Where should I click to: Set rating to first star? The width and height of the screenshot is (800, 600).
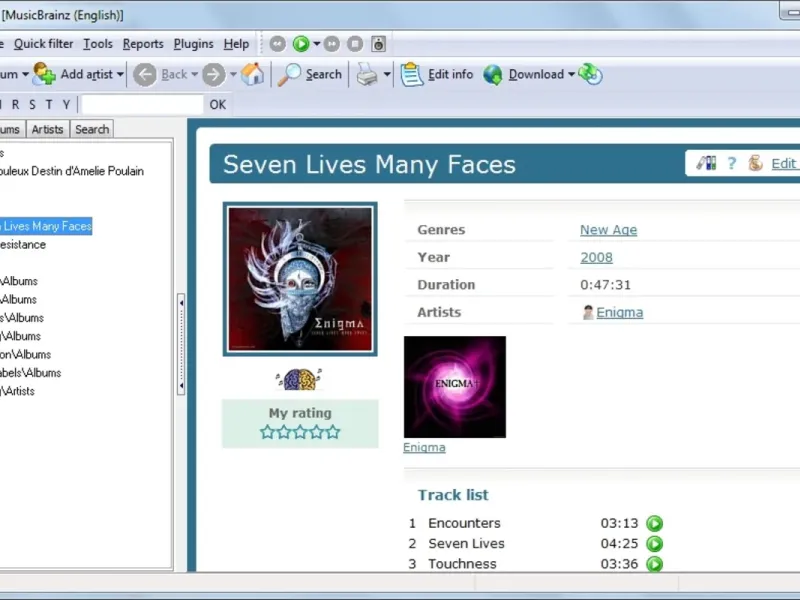[267, 432]
